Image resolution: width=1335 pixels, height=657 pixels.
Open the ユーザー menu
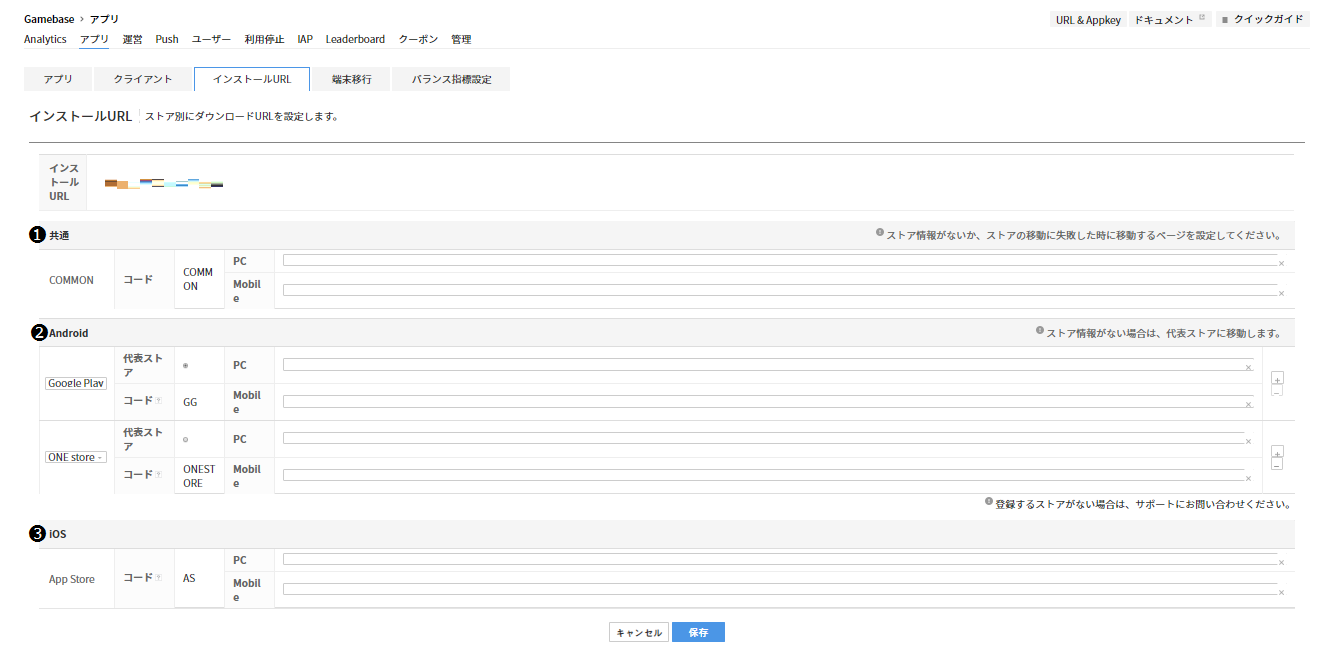tap(211, 40)
